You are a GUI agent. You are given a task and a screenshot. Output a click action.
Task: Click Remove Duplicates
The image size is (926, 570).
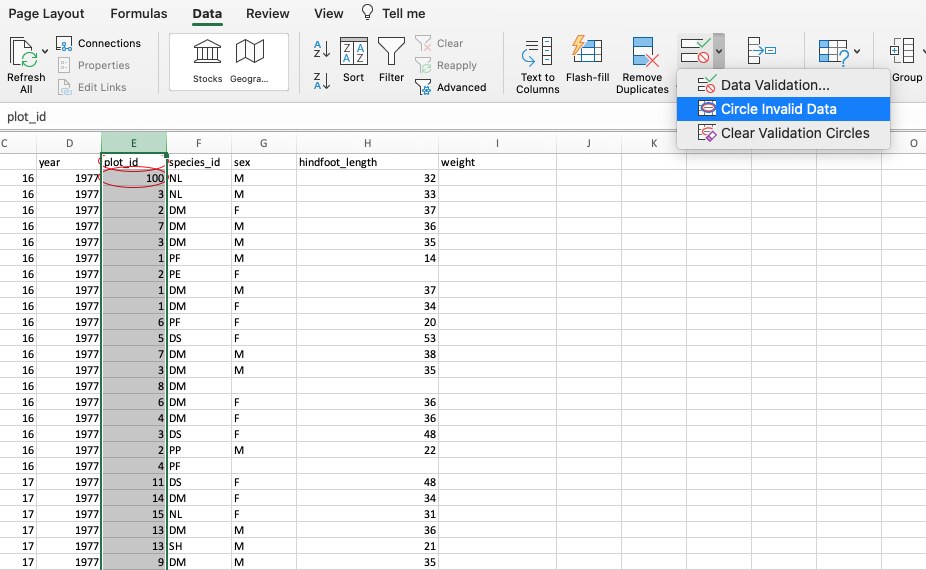click(642, 66)
